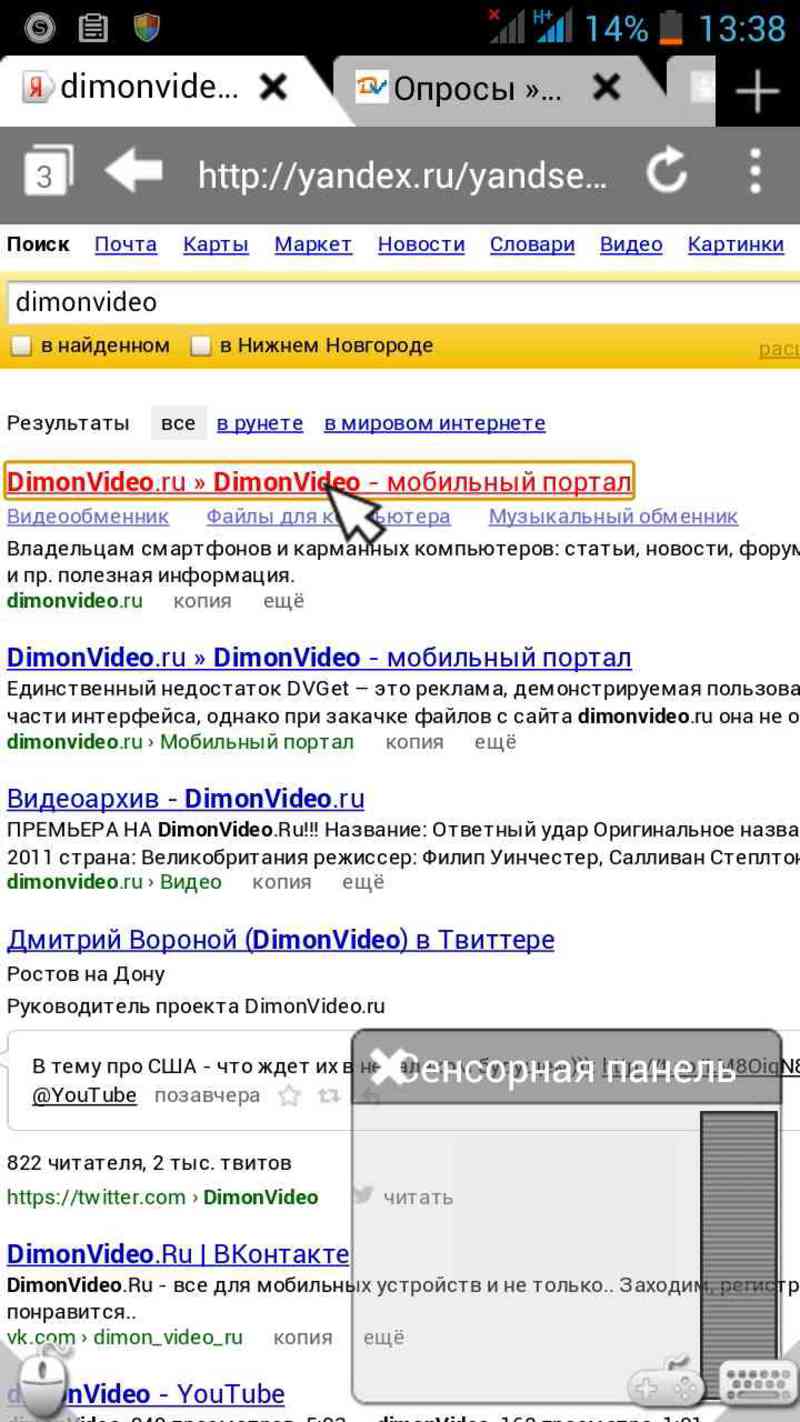
Task: Check the 'в найденном' checkbox
Action: point(21,346)
